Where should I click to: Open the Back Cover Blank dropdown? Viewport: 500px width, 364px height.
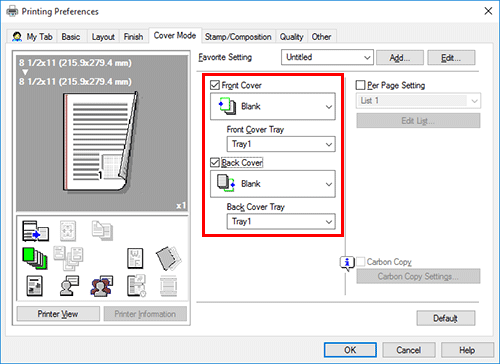273,184
